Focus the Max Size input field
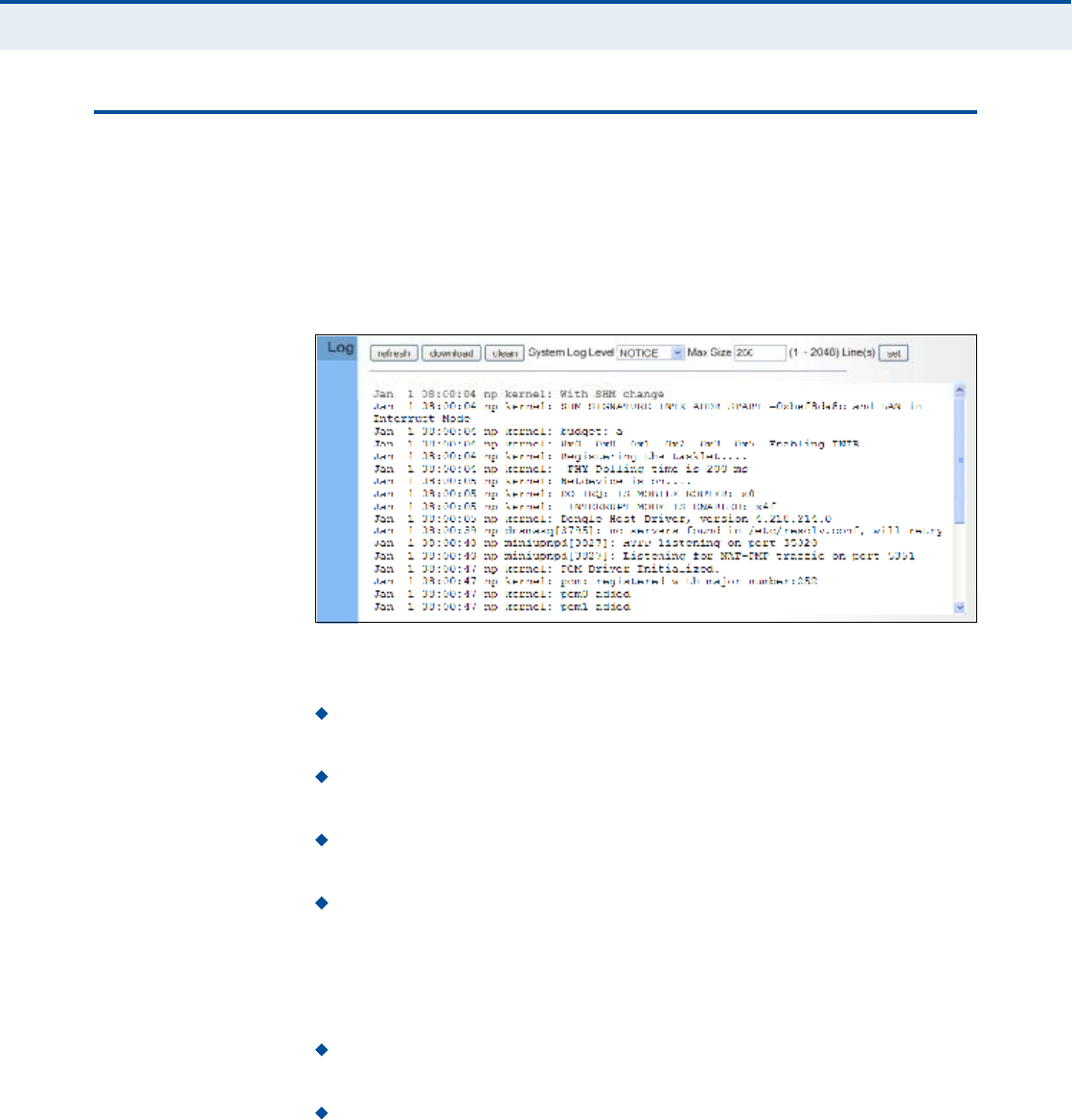 click(760, 353)
